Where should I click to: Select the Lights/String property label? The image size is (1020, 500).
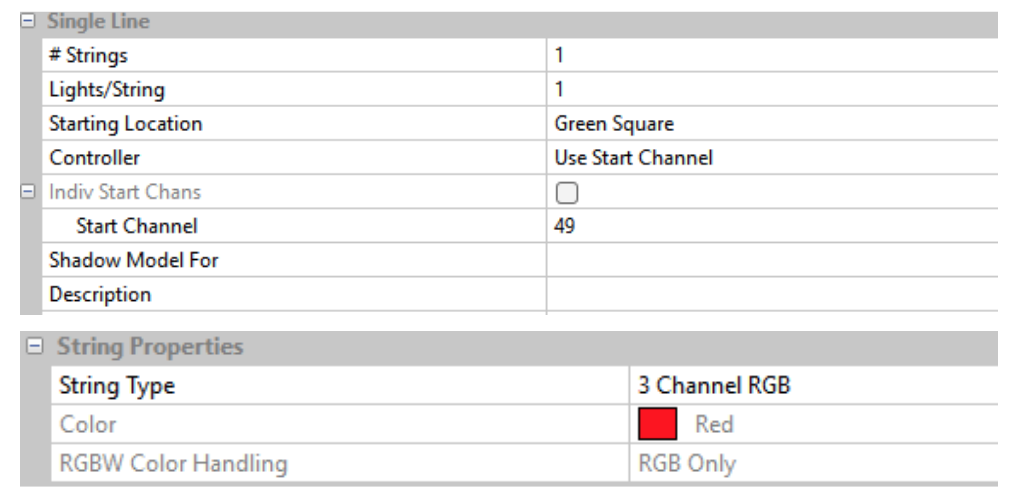click(107, 90)
